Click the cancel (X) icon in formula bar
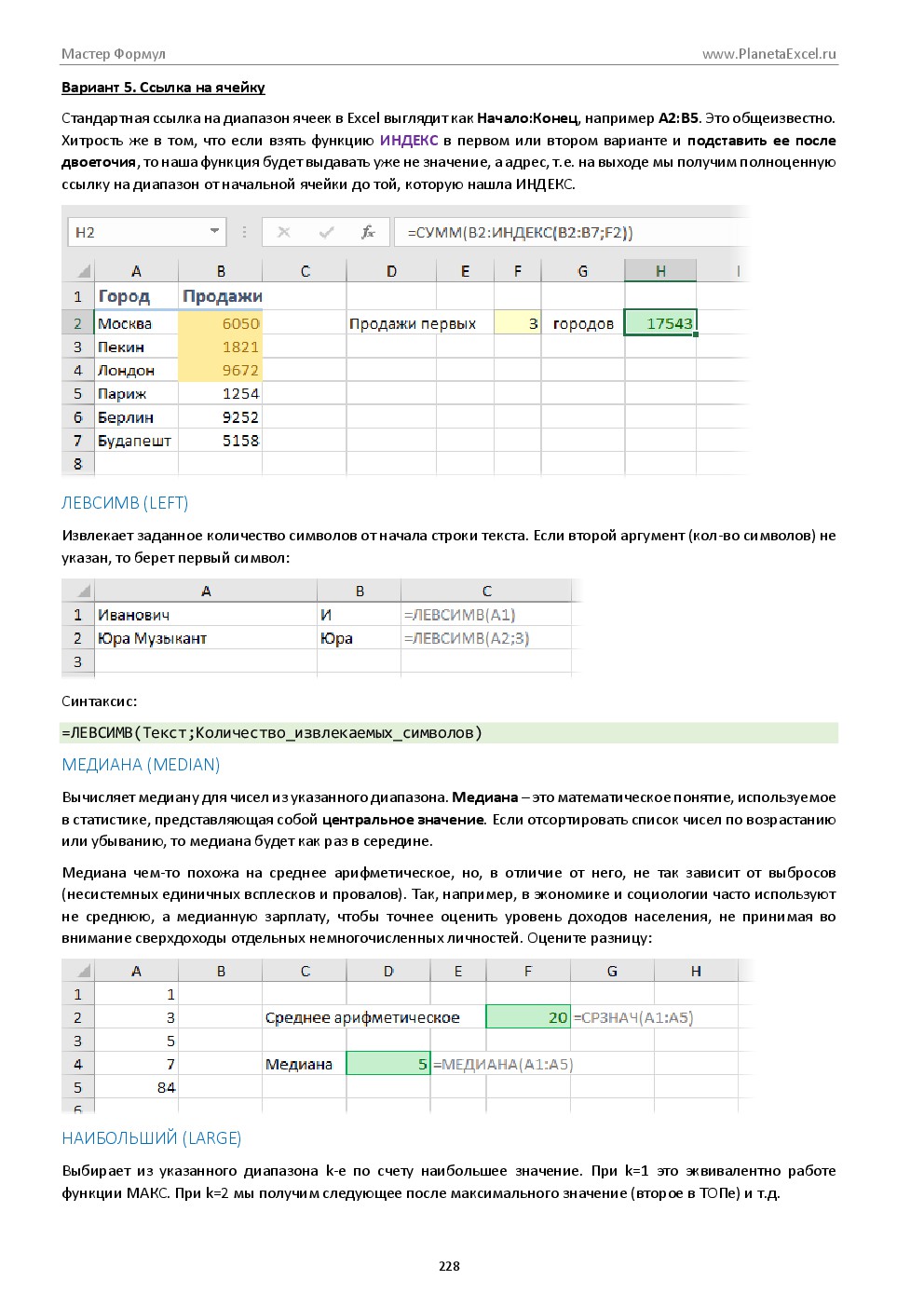 click(283, 232)
